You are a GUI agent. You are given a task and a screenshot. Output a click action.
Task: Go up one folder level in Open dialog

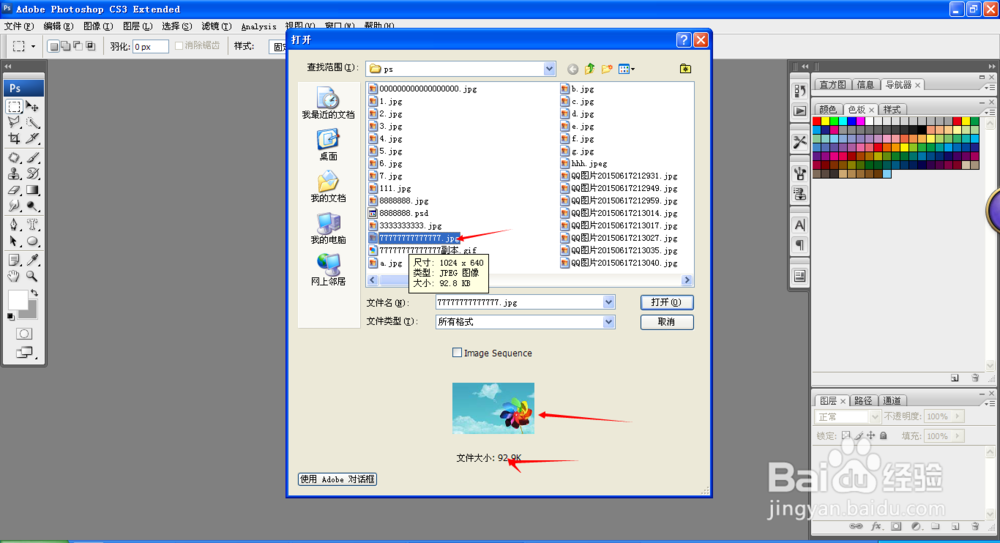[x=590, y=68]
